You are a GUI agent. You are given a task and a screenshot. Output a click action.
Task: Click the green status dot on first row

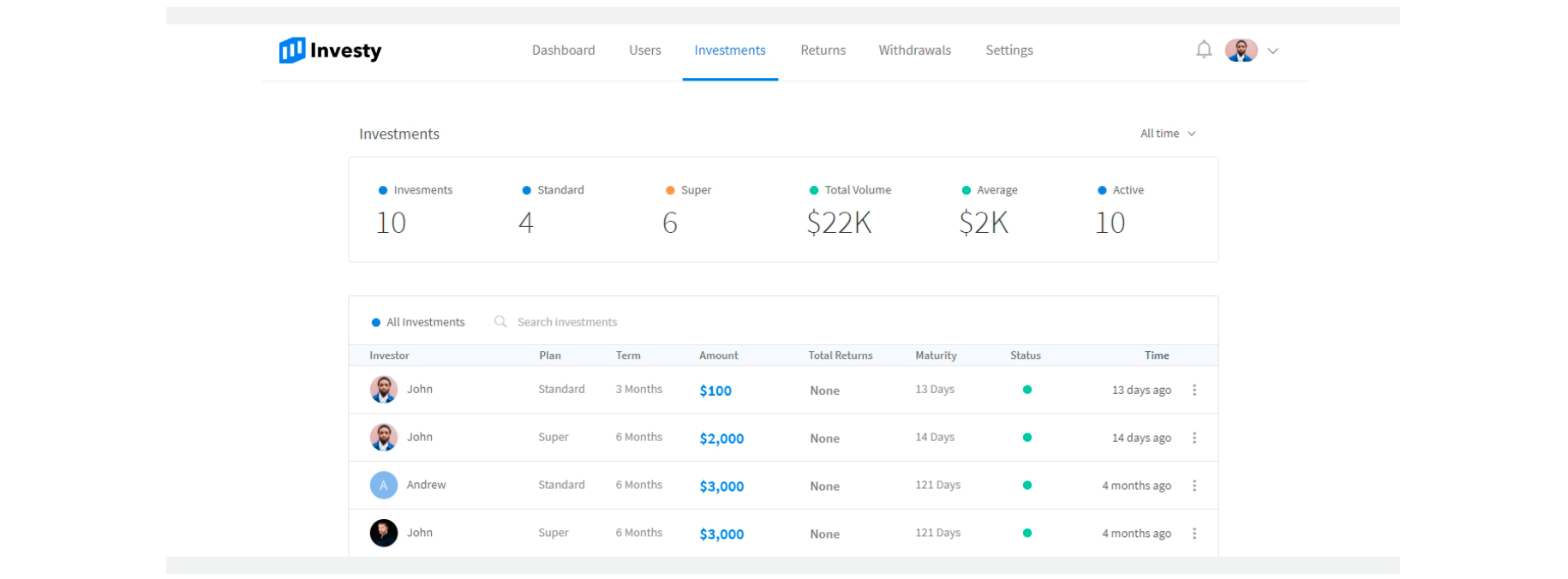tap(1026, 390)
